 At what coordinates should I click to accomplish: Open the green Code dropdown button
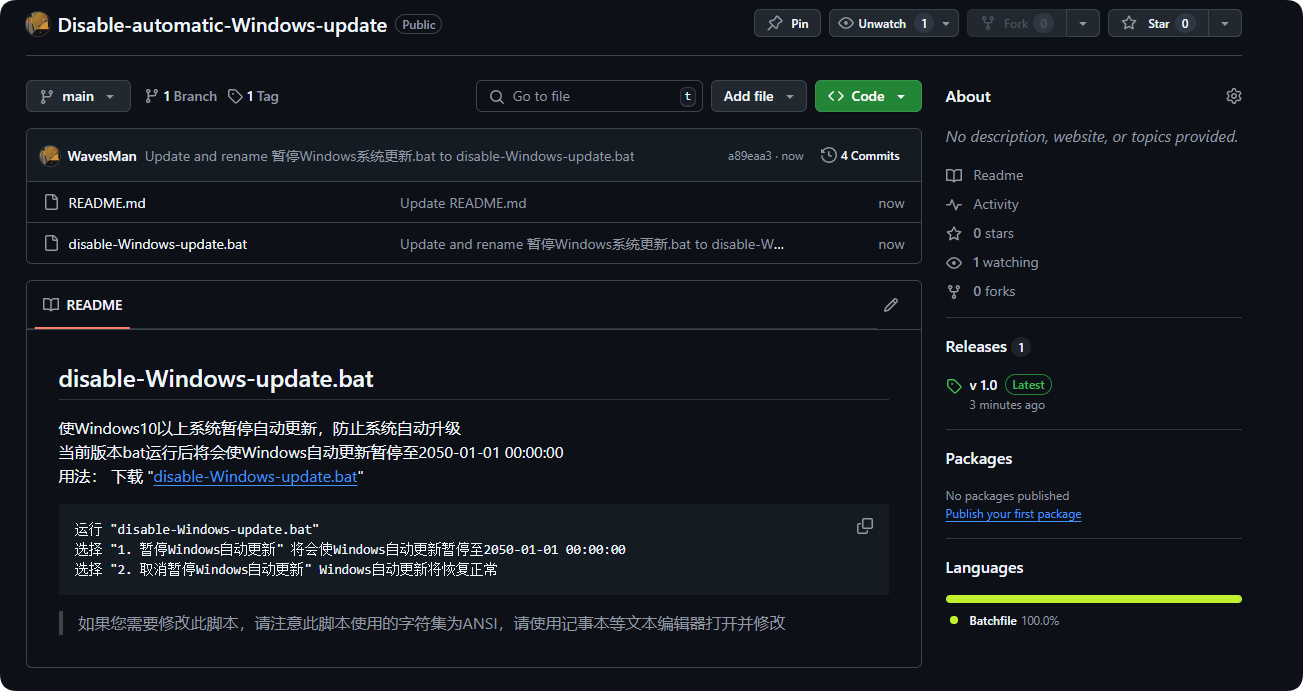(868, 96)
